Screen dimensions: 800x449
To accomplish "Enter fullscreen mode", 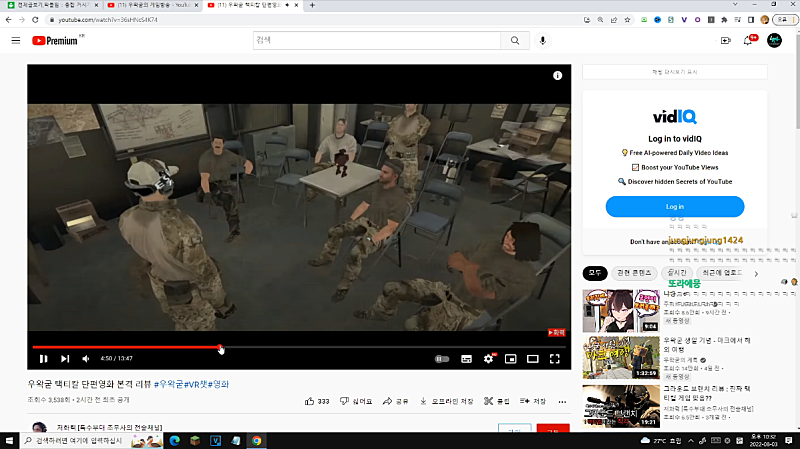I will coord(555,359).
